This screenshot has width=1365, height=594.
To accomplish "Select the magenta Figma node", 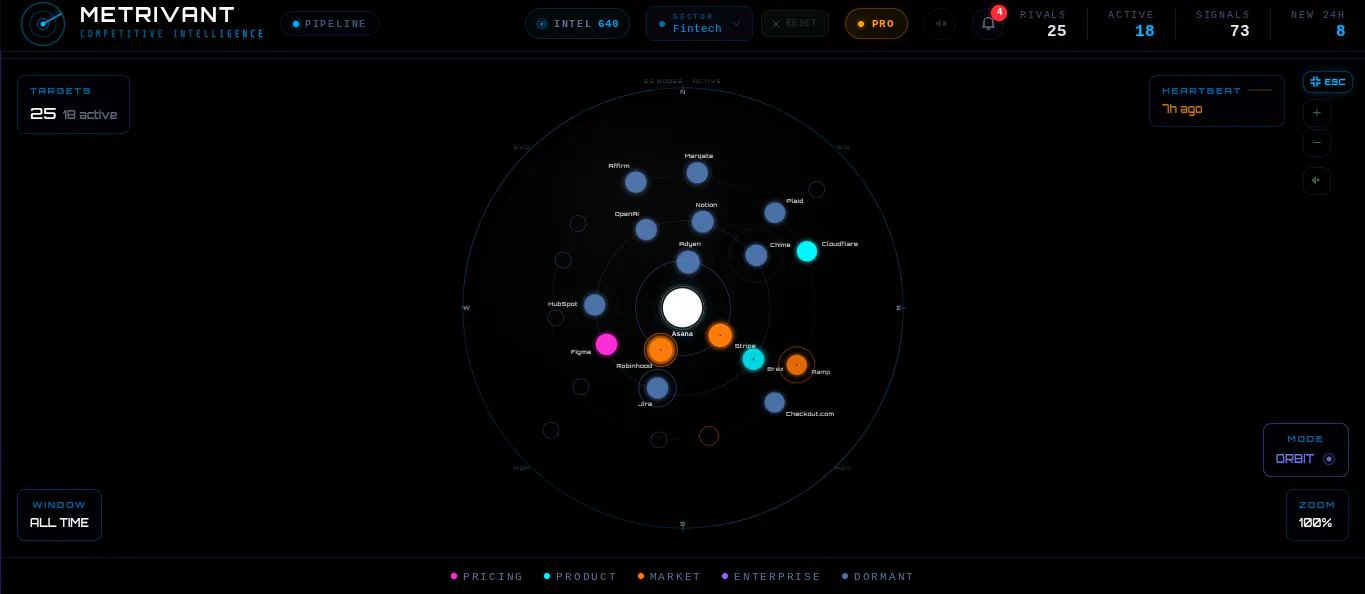I will pyautogui.click(x=606, y=345).
